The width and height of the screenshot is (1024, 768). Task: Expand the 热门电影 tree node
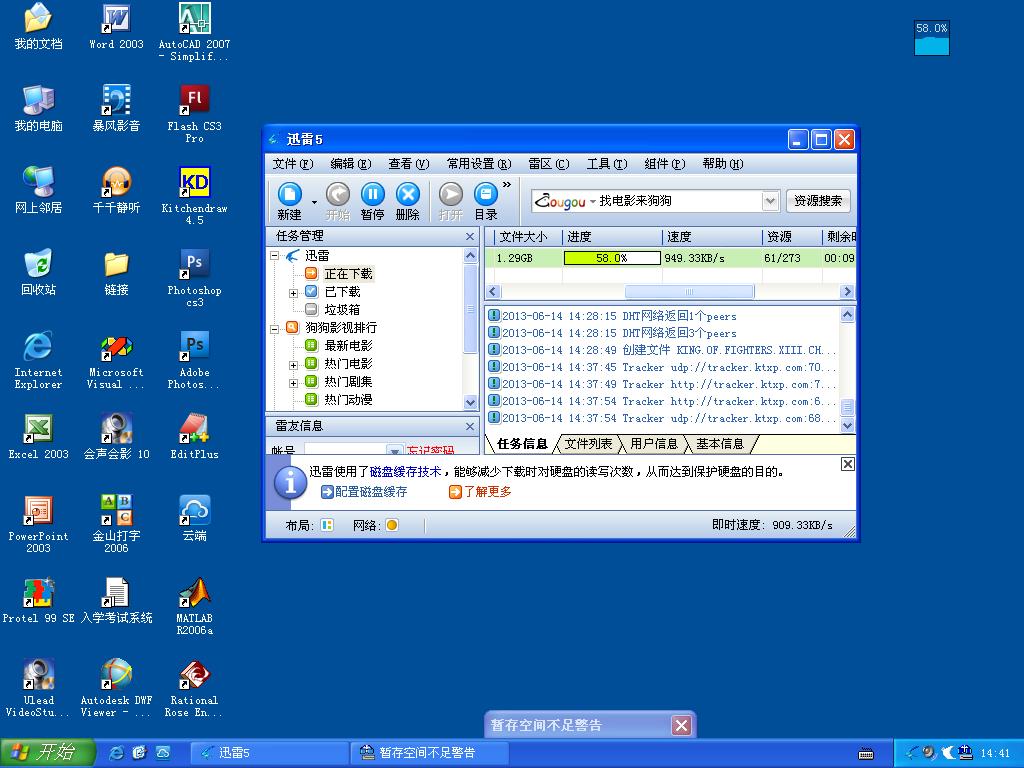pyautogui.click(x=293, y=365)
